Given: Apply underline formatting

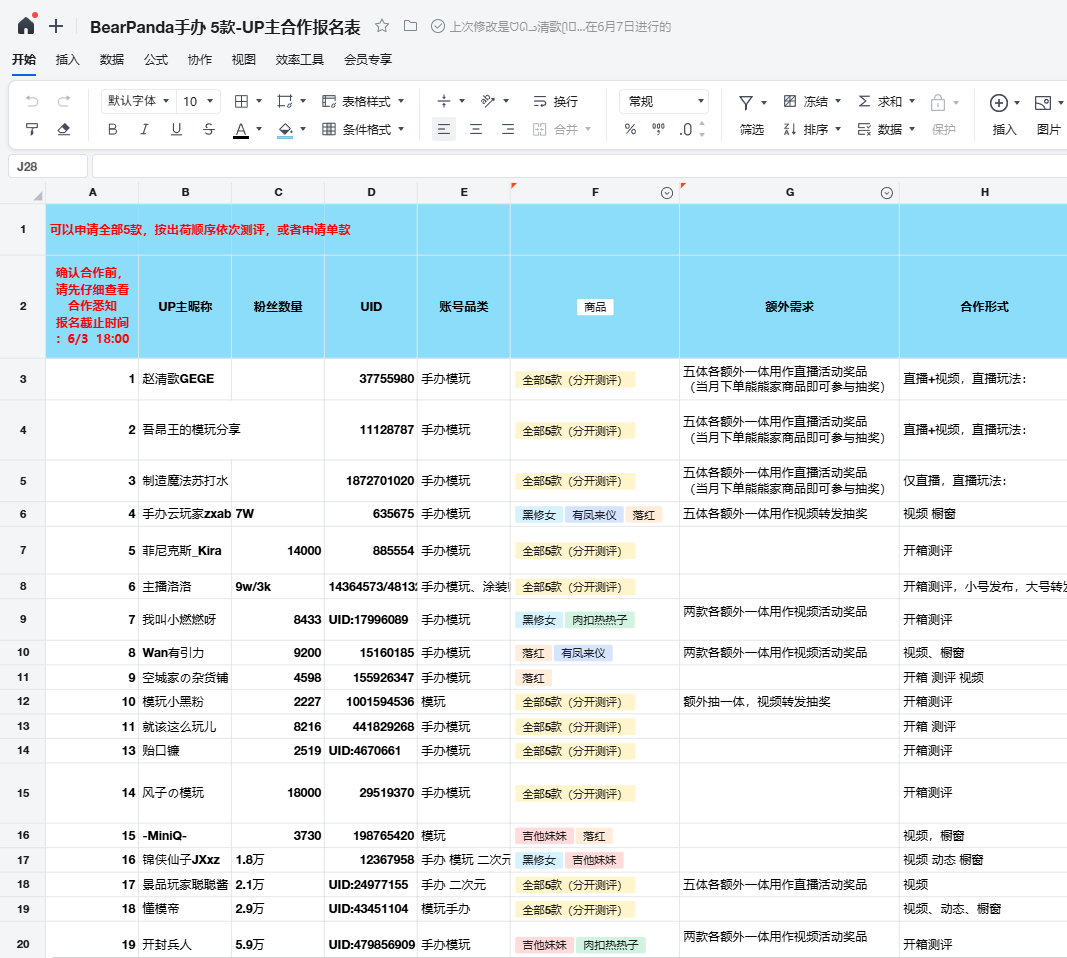Looking at the screenshot, I should pyautogui.click(x=176, y=129).
